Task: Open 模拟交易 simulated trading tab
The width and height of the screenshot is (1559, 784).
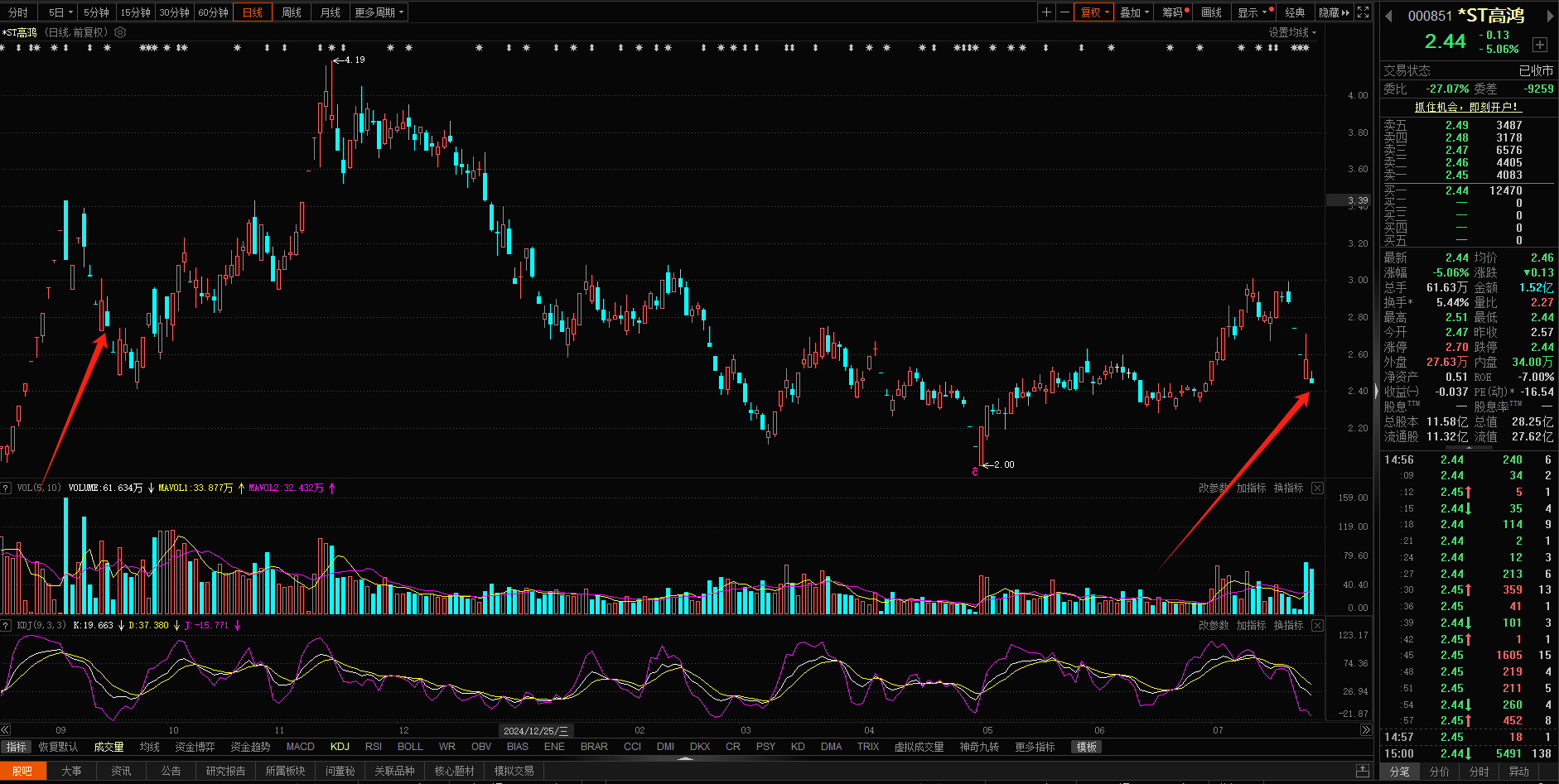Action: pos(514,771)
